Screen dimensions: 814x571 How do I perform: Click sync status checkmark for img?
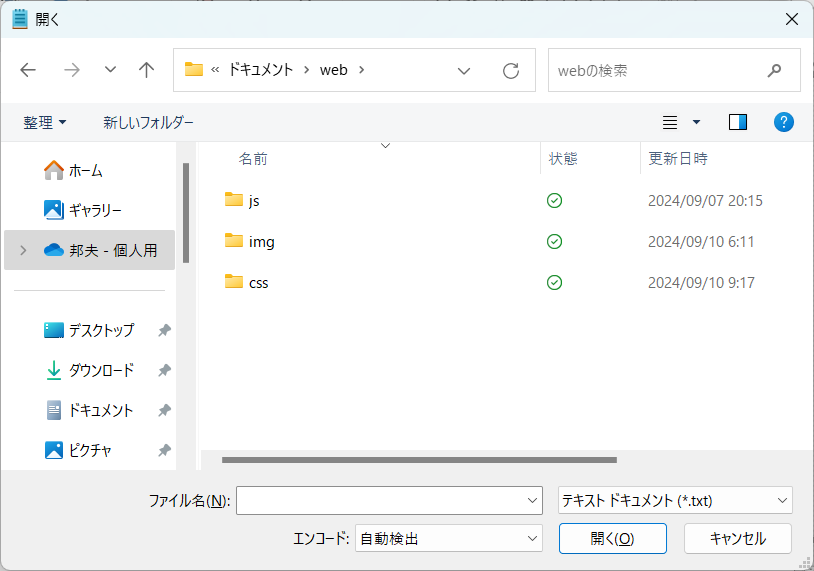tap(554, 241)
